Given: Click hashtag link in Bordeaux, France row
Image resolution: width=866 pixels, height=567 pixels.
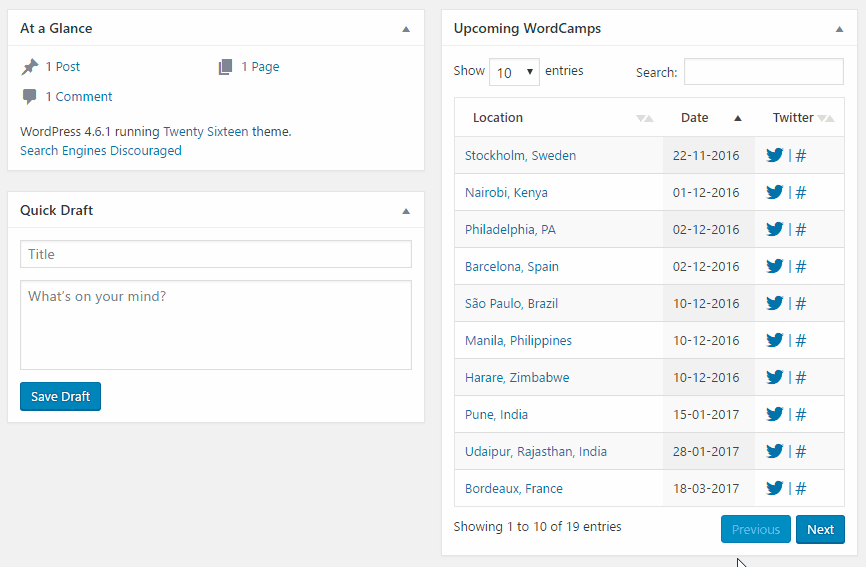Looking at the screenshot, I should (801, 489).
